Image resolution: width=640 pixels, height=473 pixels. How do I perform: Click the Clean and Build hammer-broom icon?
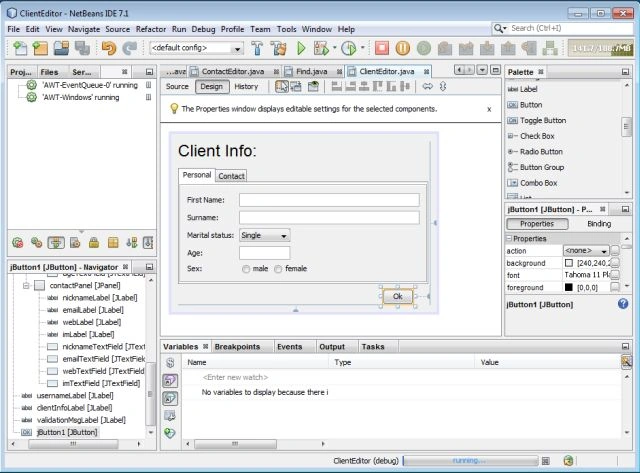click(279, 48)
